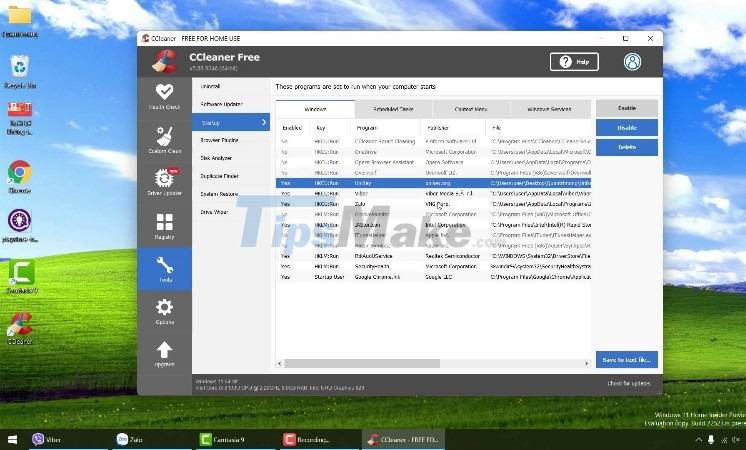Viewport: 746px width, 450px height.
Task: Open the Custom Clean broom section
Action: tap(164, 140)
